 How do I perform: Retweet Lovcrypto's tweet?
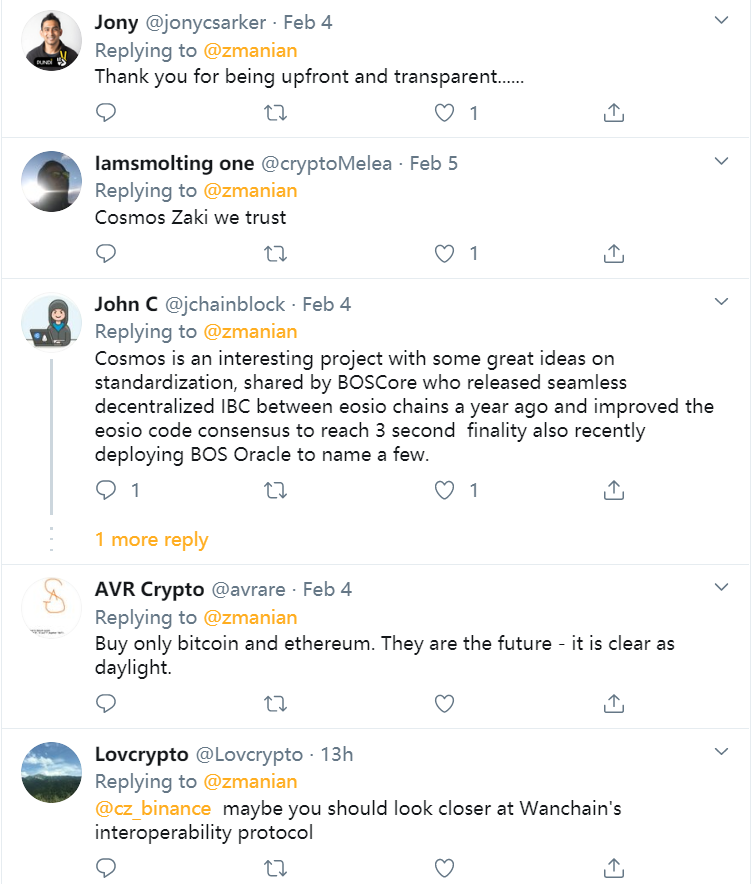pyautogui.click(x=274, y=867)
